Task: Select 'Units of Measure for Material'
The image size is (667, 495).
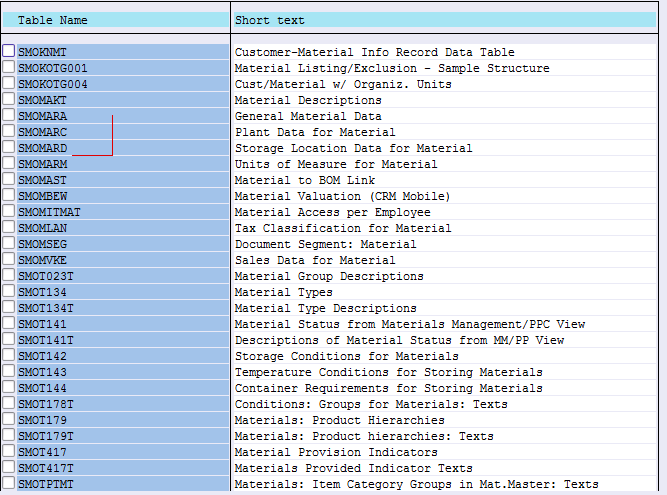Action: [336, 164]
